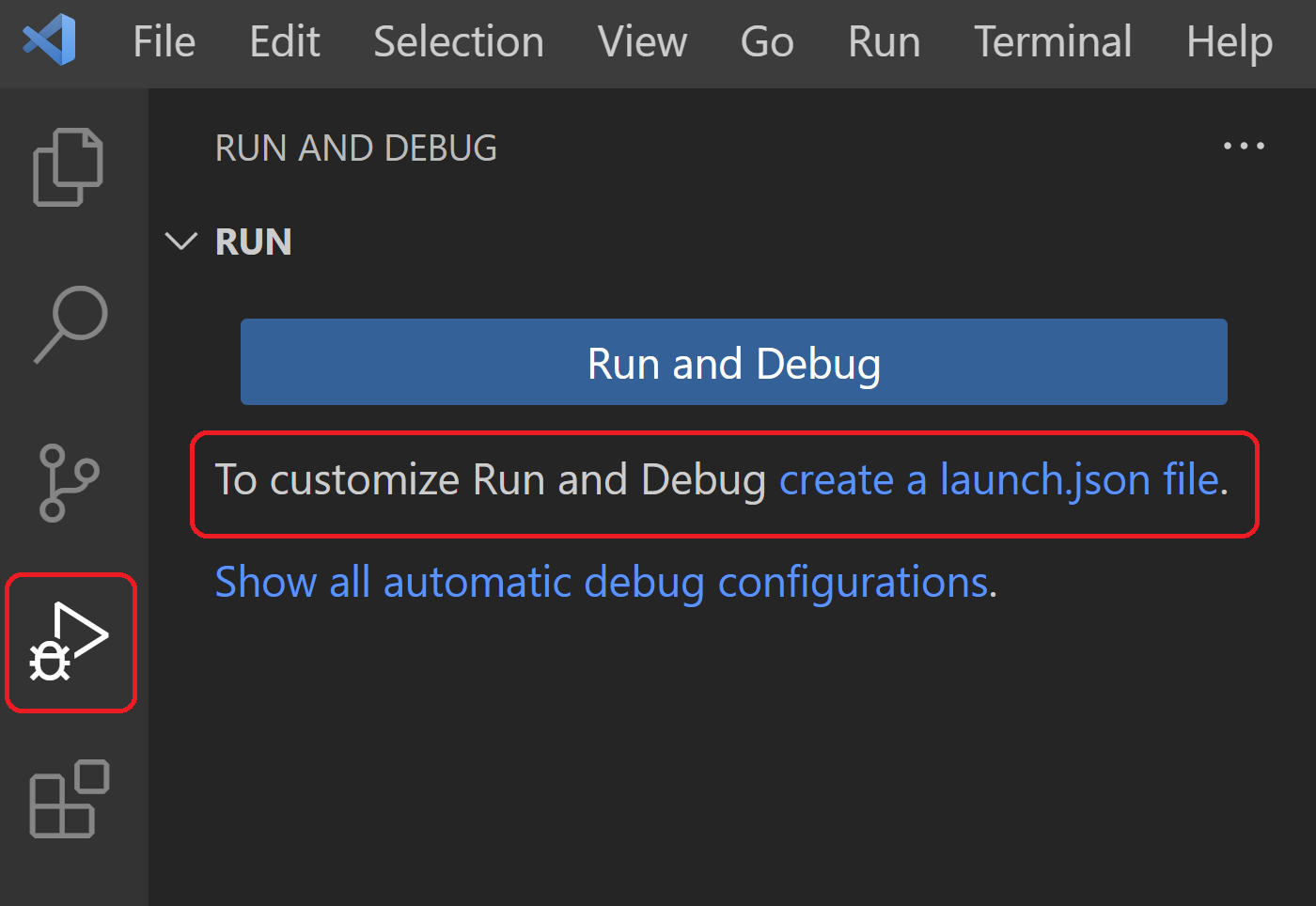Open the Run menu
1316x906 pixels.
tap(883, 41)
